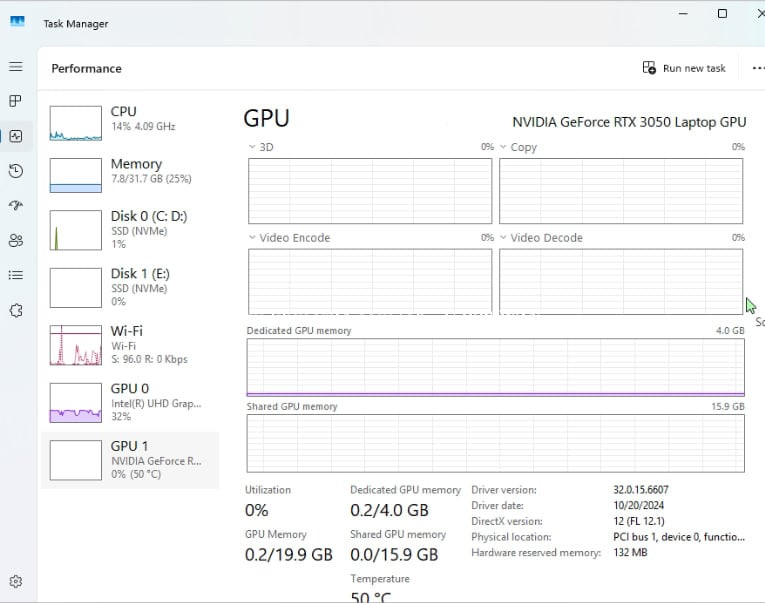The width and height of the screenshot is (765, 603).
Task: Select the Performance page icon in sidebar
Action: pyautogui.click(x=16, y=136)
